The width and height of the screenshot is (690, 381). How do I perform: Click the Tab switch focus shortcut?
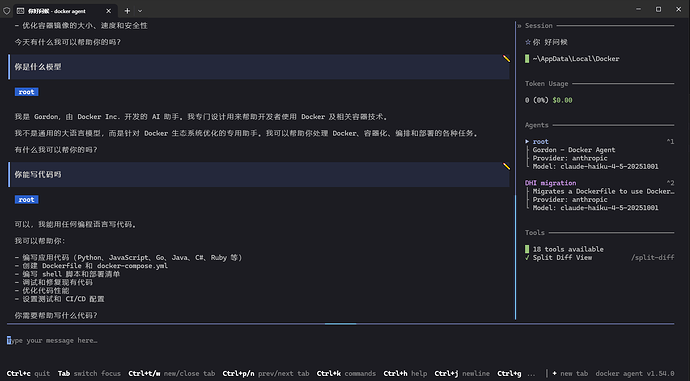[89, 374]
